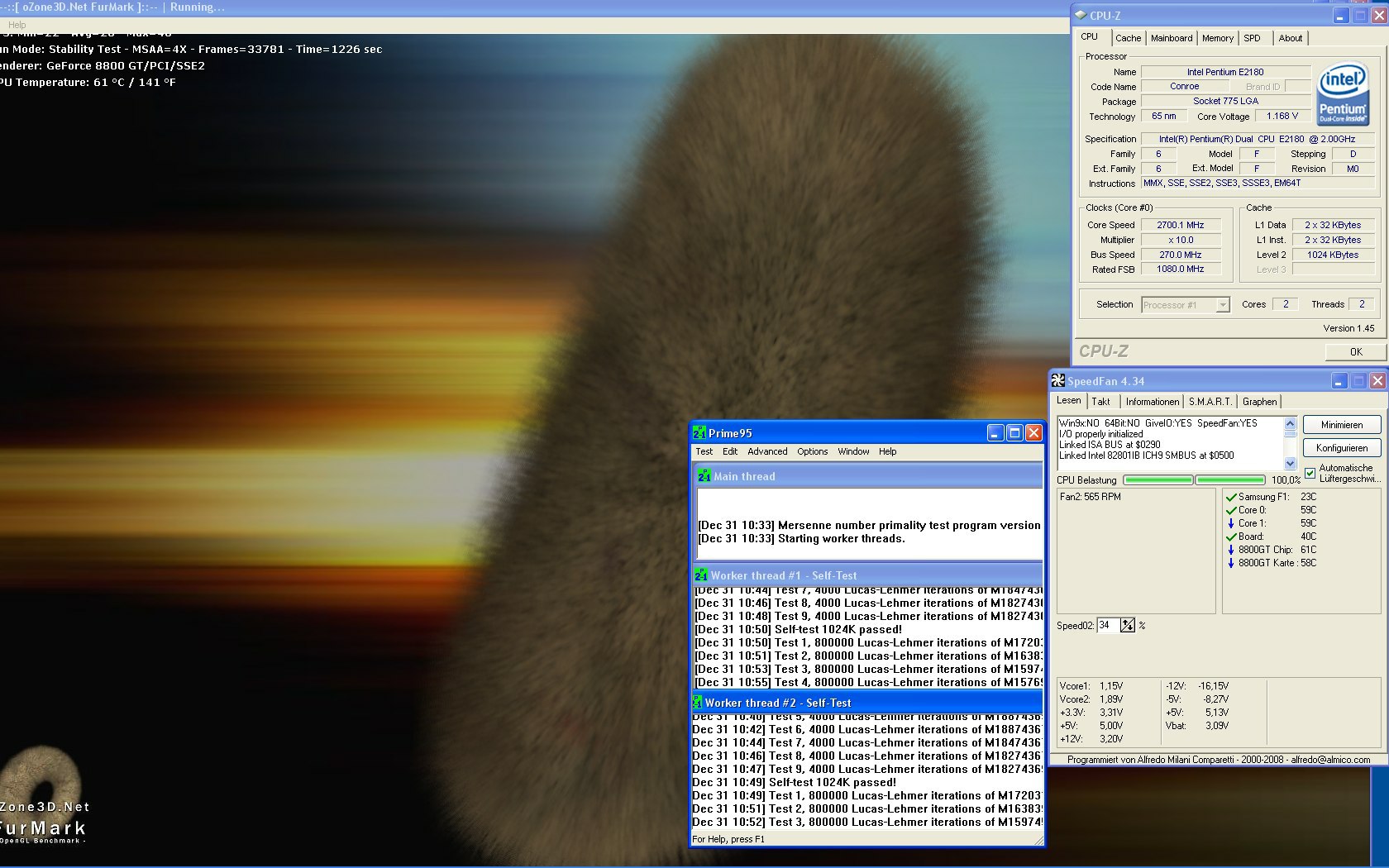Click the Worker thread #2 window icon
Screen dimensions: 1389x868
697,703
